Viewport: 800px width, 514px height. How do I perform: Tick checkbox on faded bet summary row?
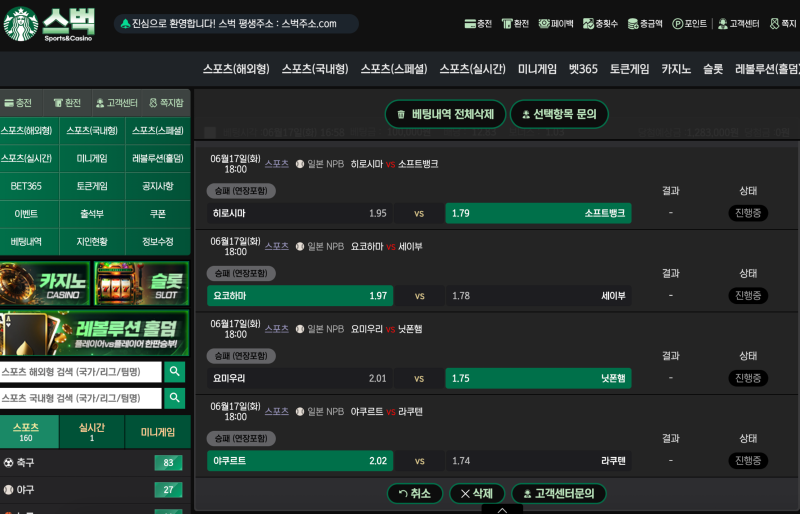click(x=210, y=133)
